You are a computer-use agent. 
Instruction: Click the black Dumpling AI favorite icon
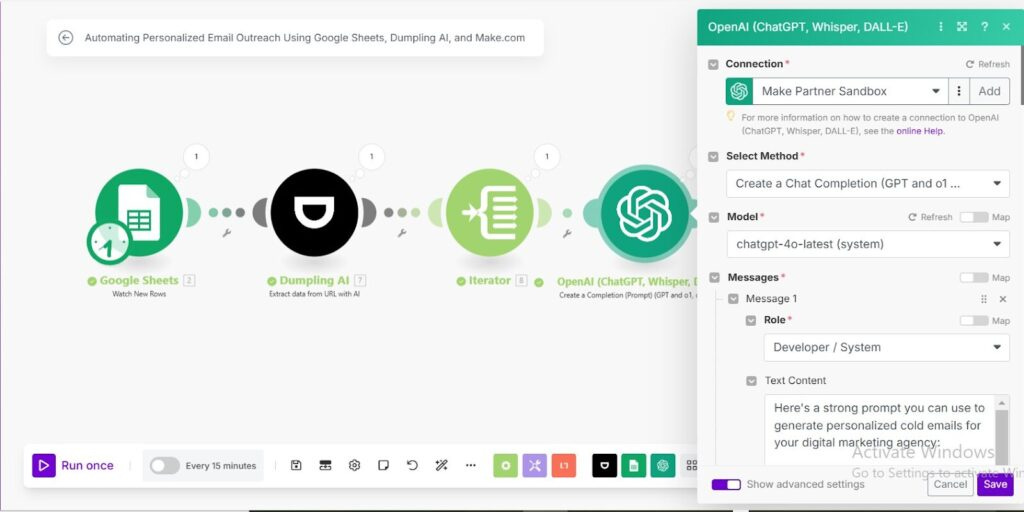point(605,466)
